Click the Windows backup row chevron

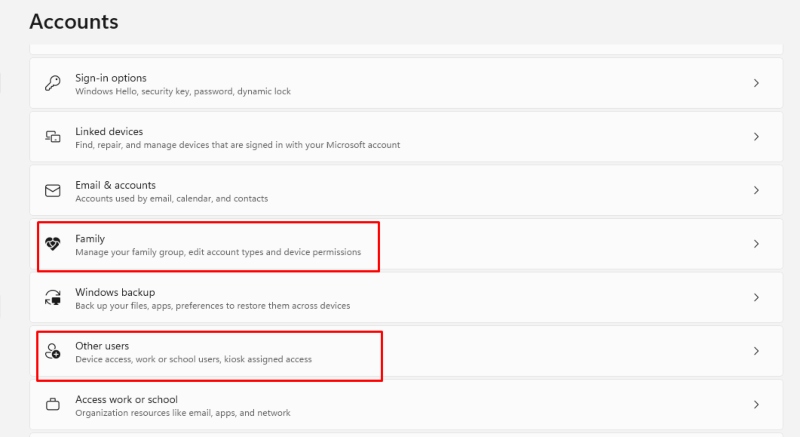click(756, 297)
